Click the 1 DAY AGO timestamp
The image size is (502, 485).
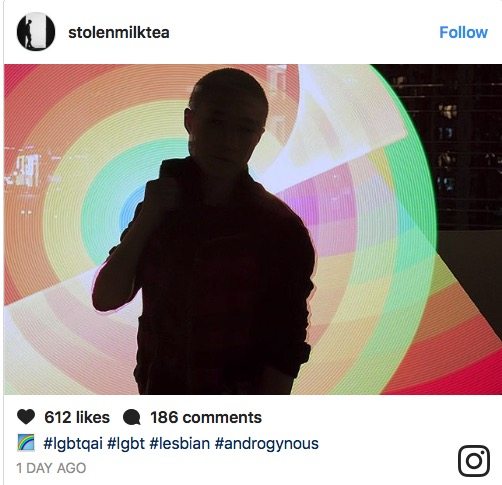pos(51,468)
